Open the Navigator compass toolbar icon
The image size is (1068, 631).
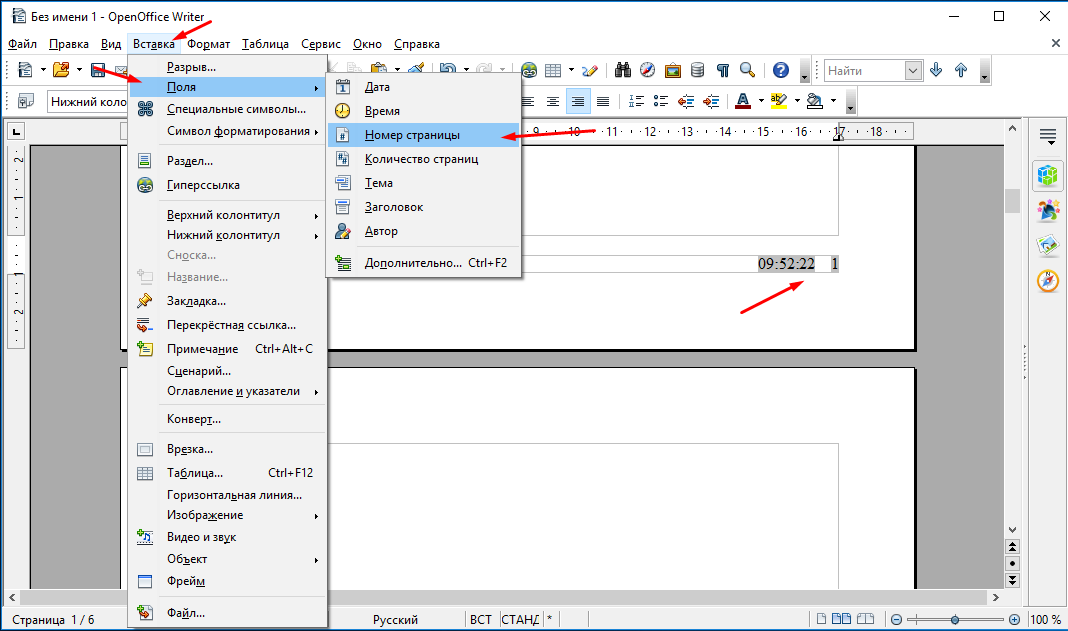point(647,70)
